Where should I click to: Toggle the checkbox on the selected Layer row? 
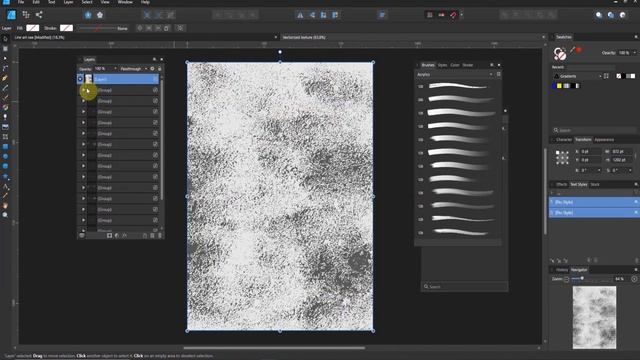coord(155,79)
